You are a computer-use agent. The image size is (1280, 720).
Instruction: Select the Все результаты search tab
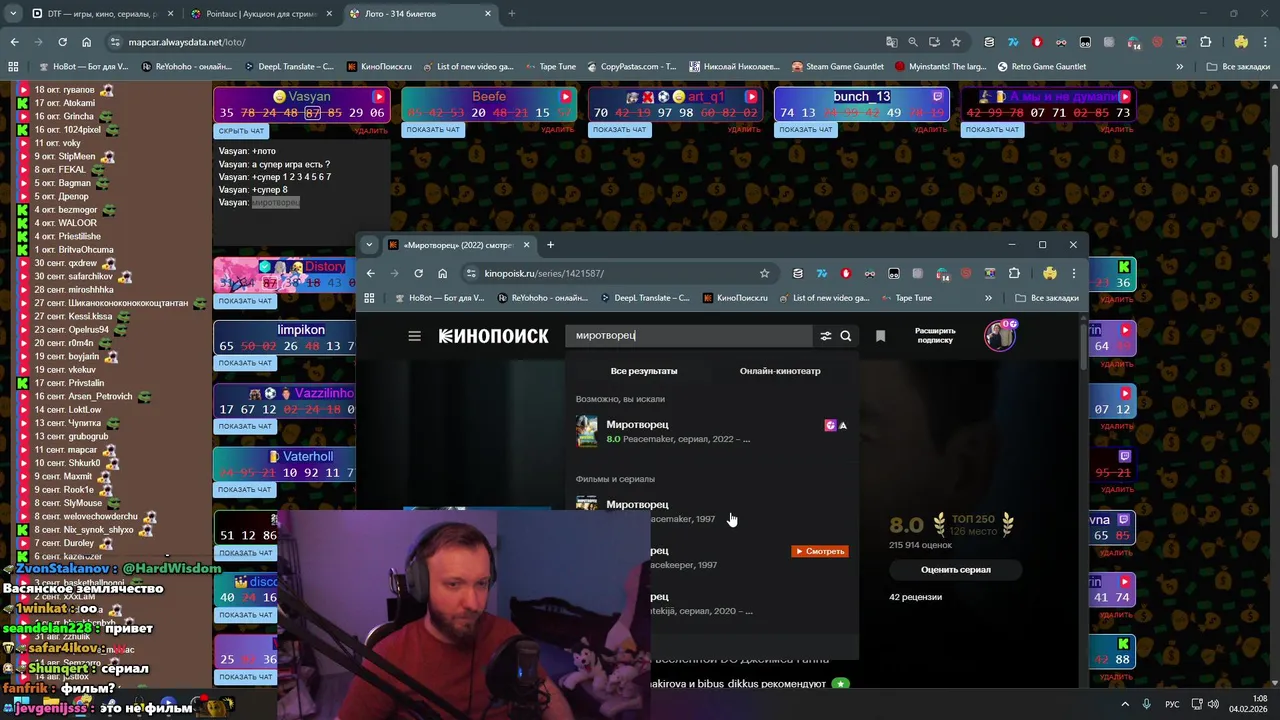(x=644, y=371)
